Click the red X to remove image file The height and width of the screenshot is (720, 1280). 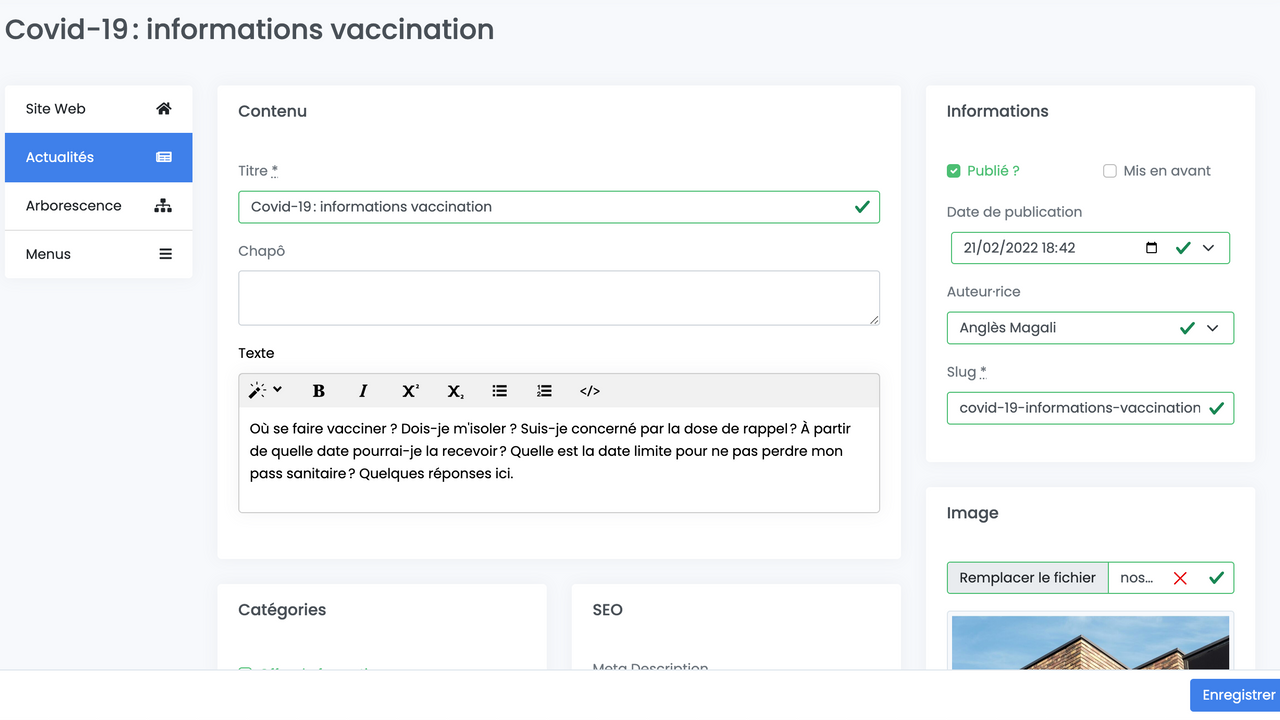pyautogui.click(x=1180, y=578)
